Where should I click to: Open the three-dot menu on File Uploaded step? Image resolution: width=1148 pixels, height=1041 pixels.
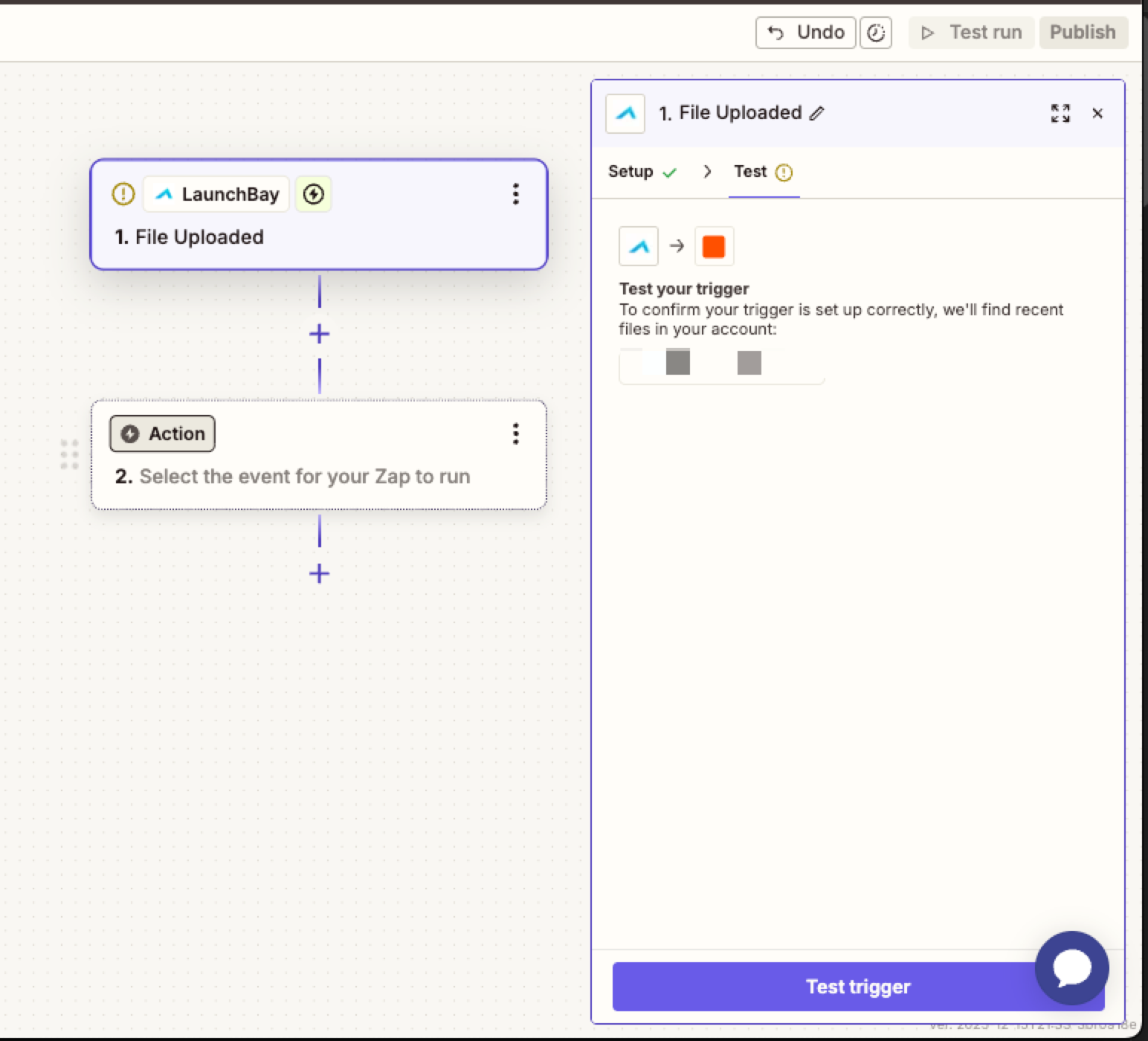tap(515, 194)
